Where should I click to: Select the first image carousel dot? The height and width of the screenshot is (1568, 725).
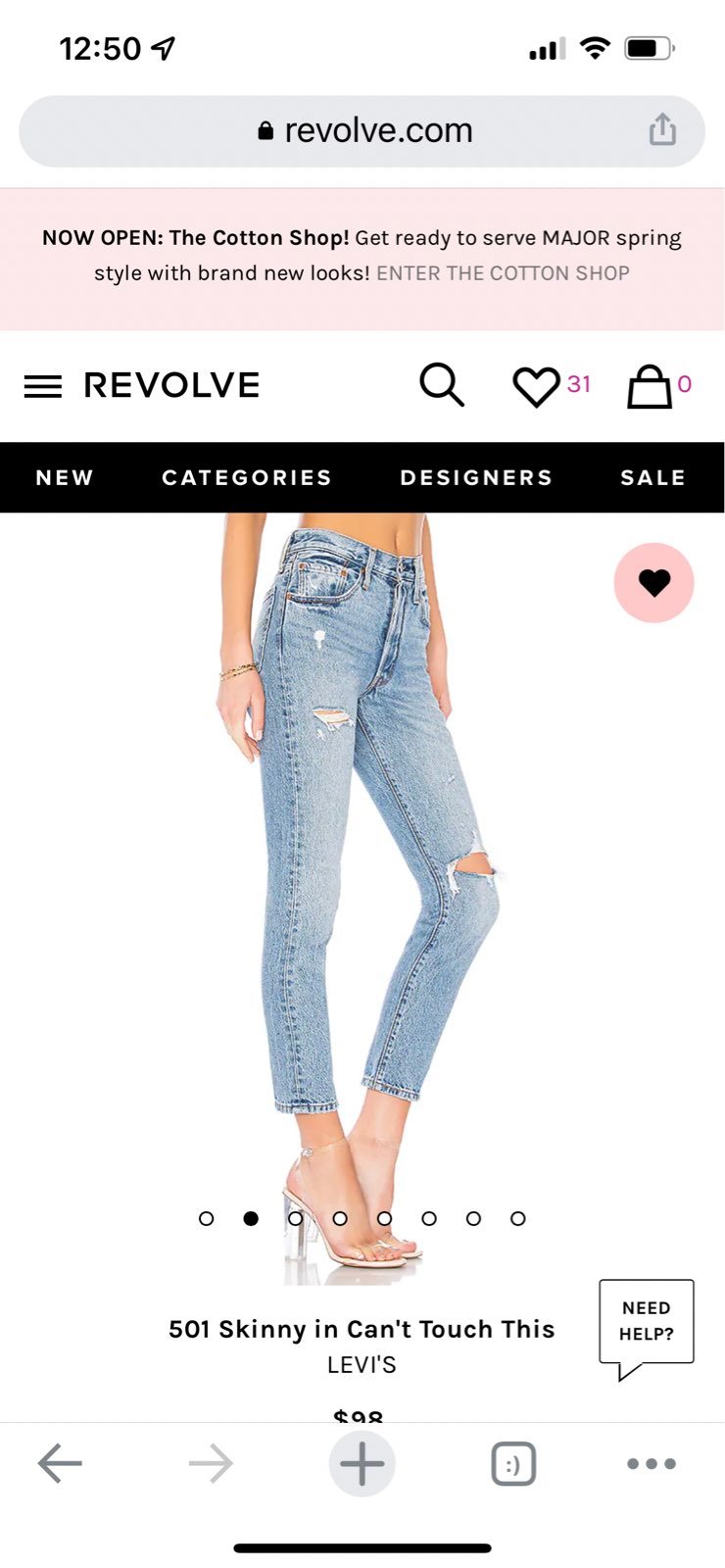[x=206, y=1218]
